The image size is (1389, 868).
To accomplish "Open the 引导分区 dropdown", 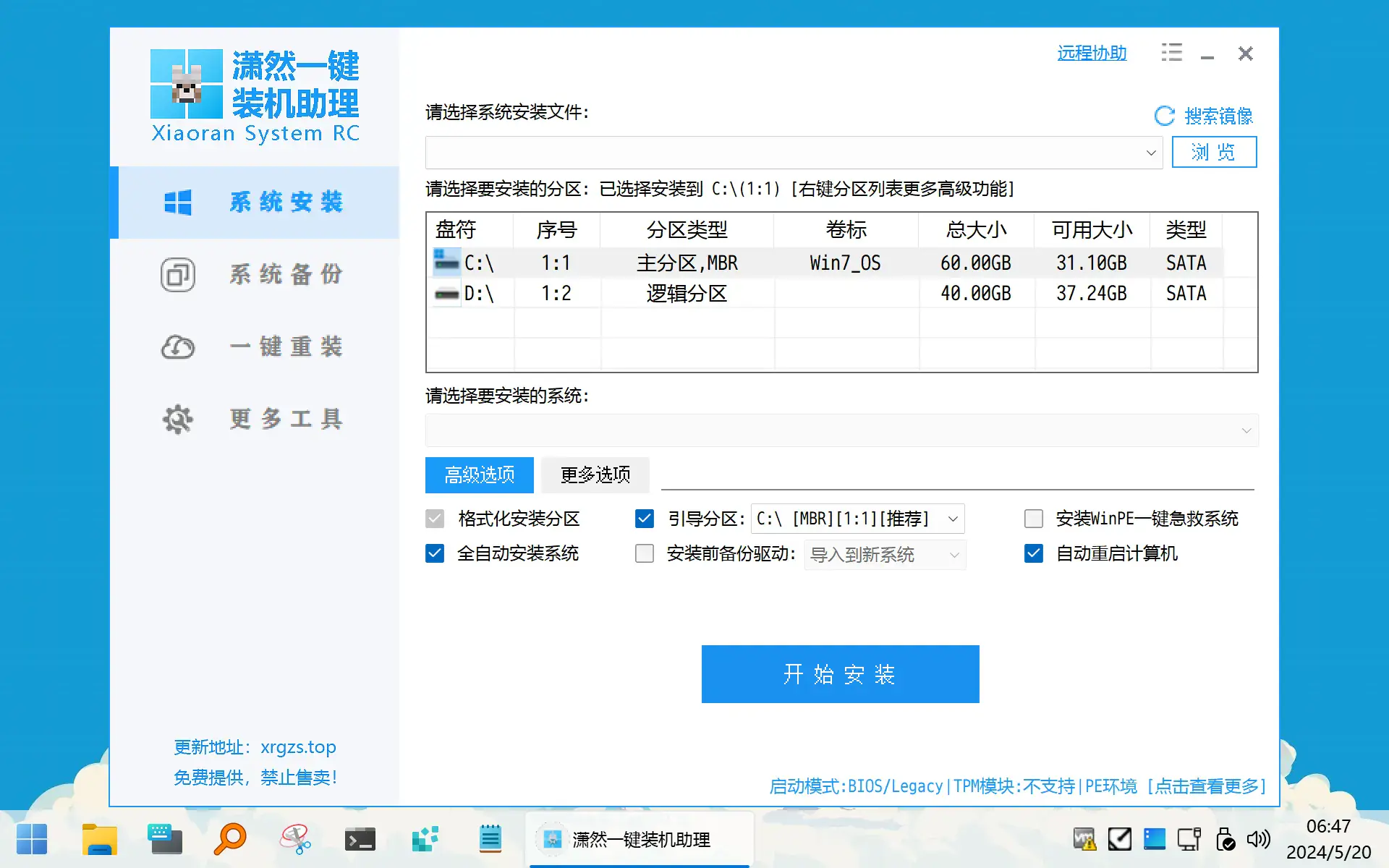I will tap(951, 519).
